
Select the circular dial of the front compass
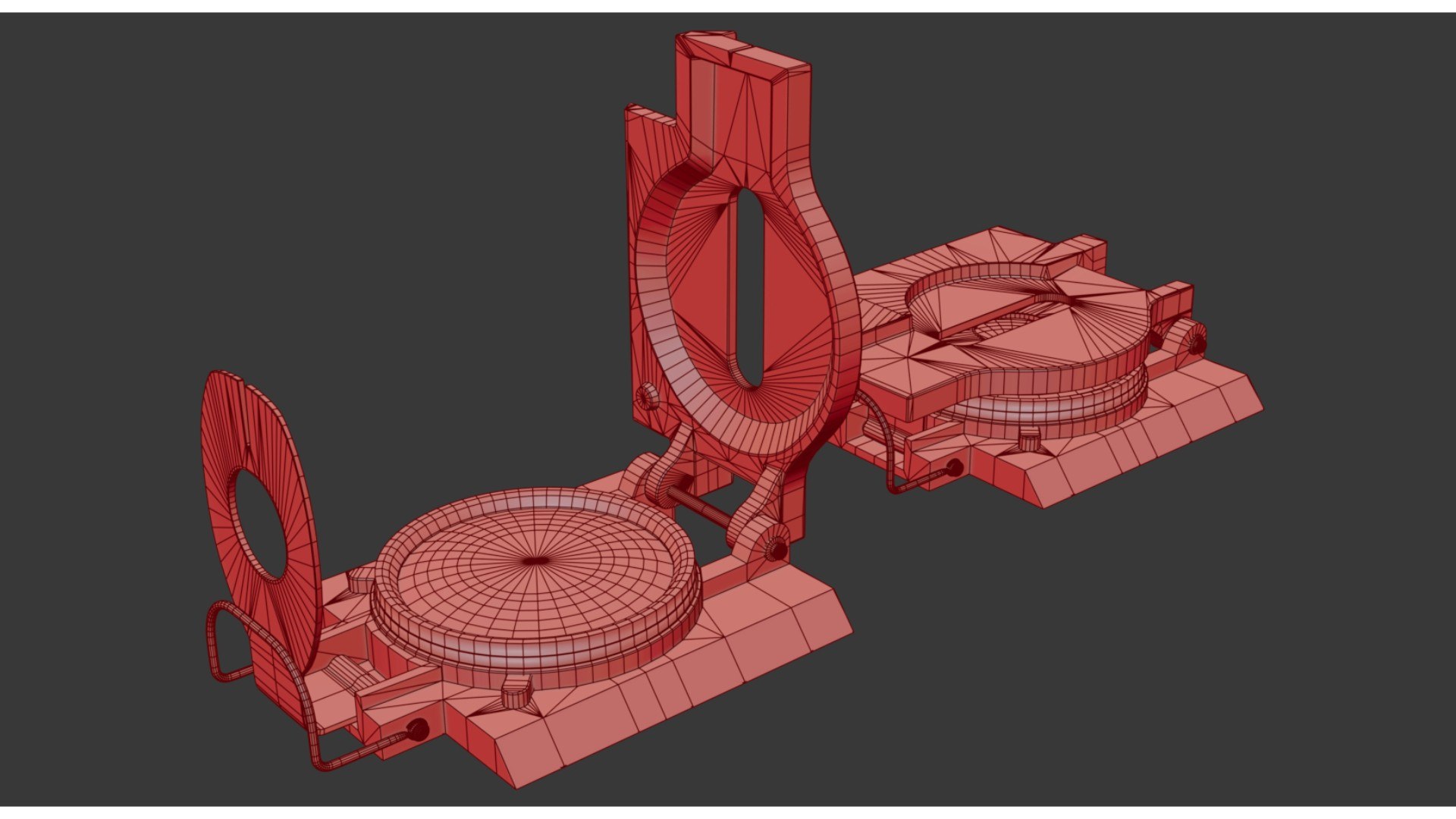535,588
